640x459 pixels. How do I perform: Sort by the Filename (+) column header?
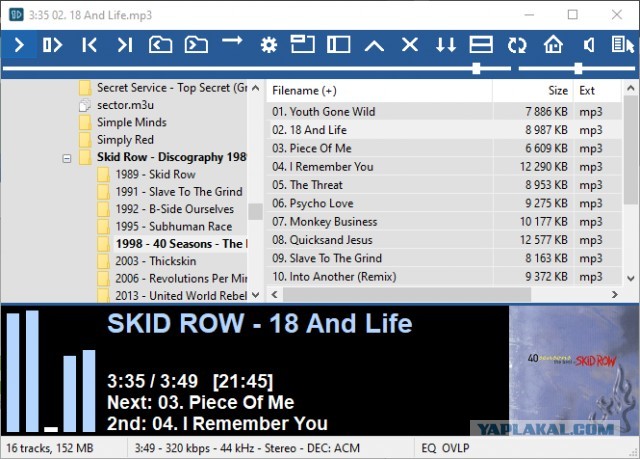(380, 91)
